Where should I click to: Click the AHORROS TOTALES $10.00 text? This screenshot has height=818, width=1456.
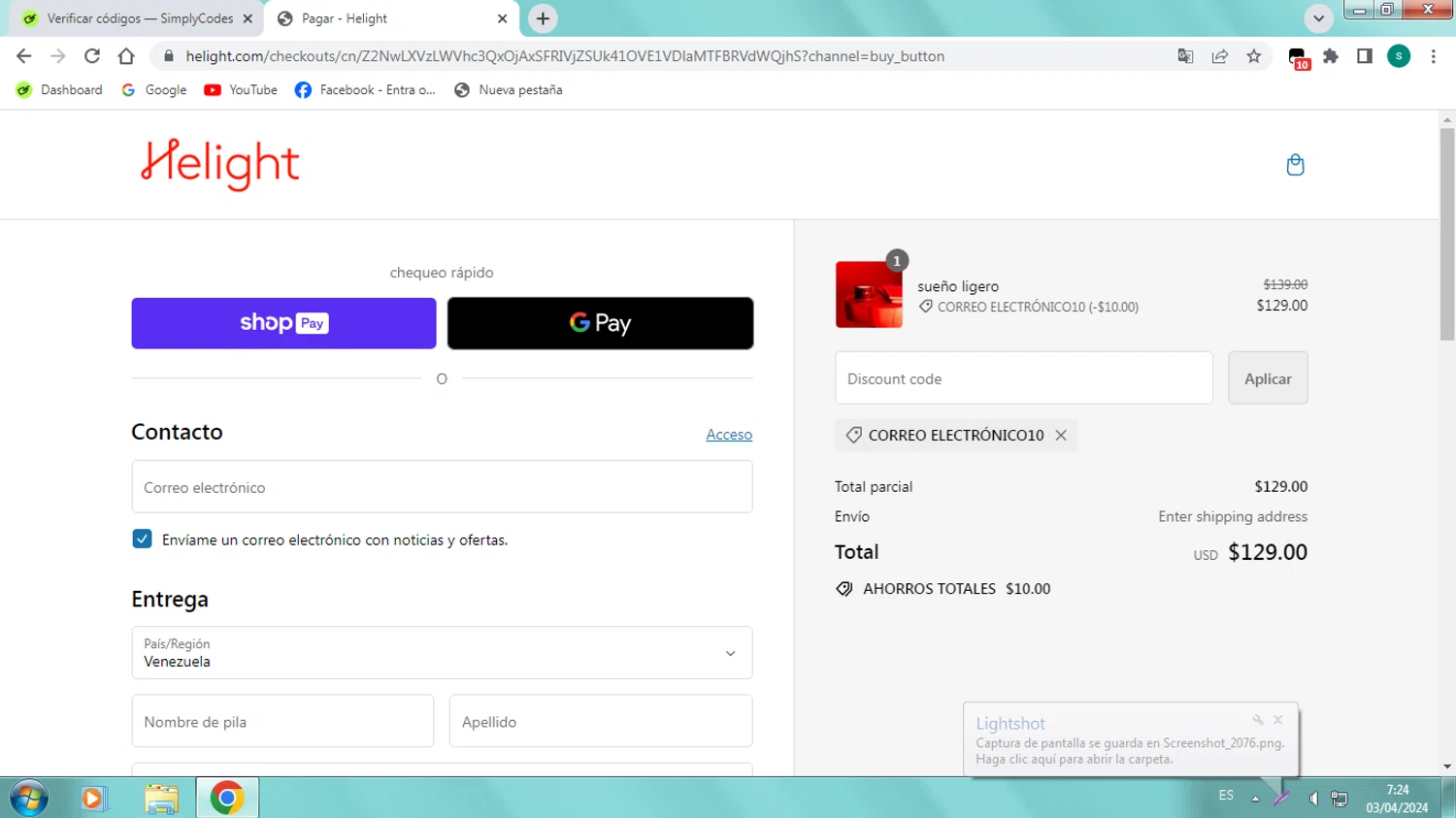(956, 589)
